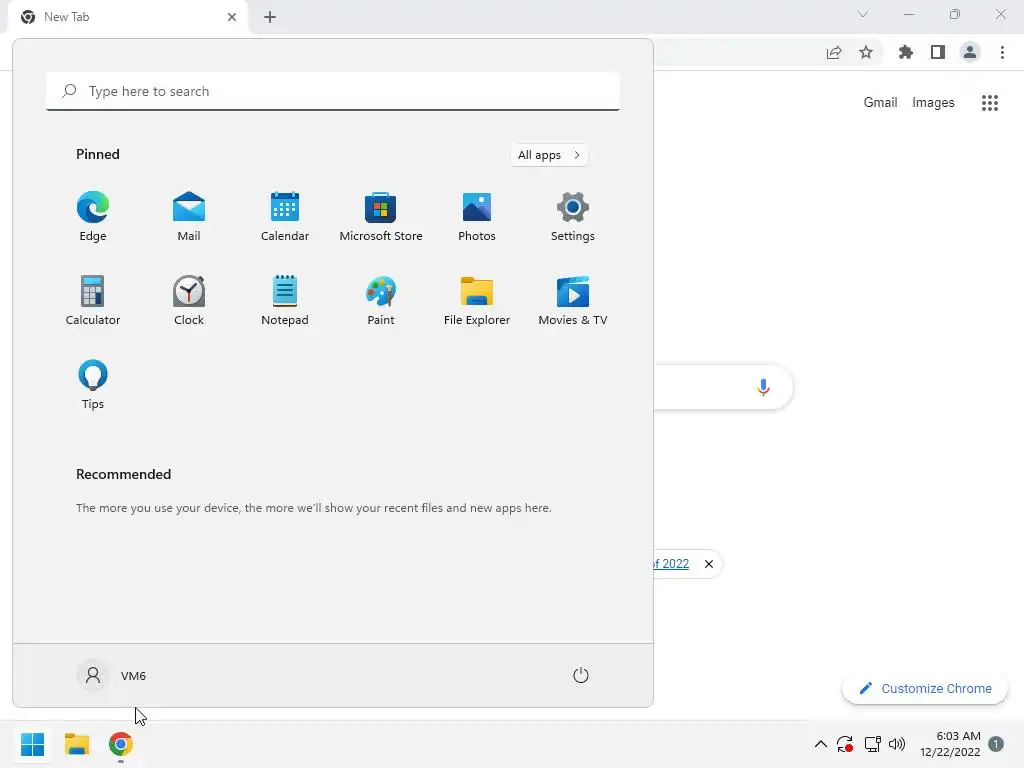Open Notepad
Viewport: 1024px width, 768px height.
(285, 300)
